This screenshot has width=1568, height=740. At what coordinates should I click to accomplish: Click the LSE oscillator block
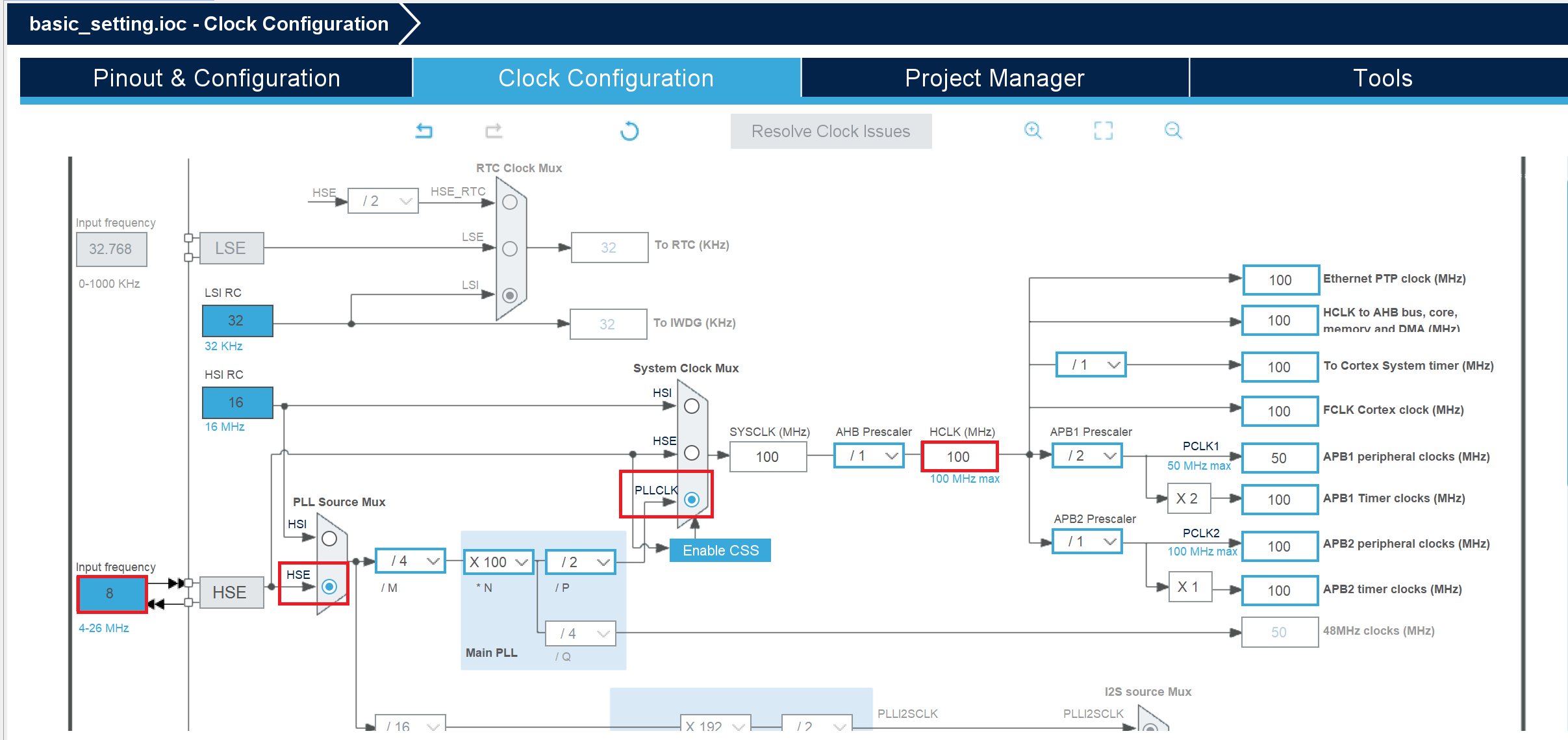point(231,248)
